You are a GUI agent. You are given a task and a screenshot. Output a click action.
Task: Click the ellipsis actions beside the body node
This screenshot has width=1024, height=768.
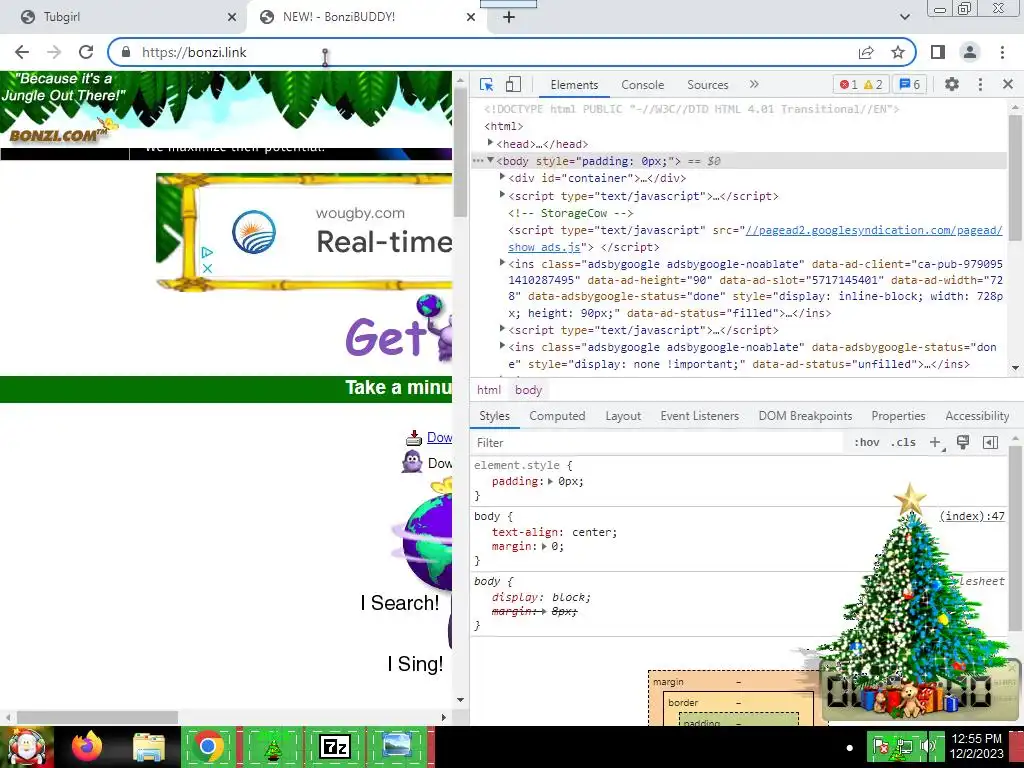pyautogui.click(x=478, y=161)
